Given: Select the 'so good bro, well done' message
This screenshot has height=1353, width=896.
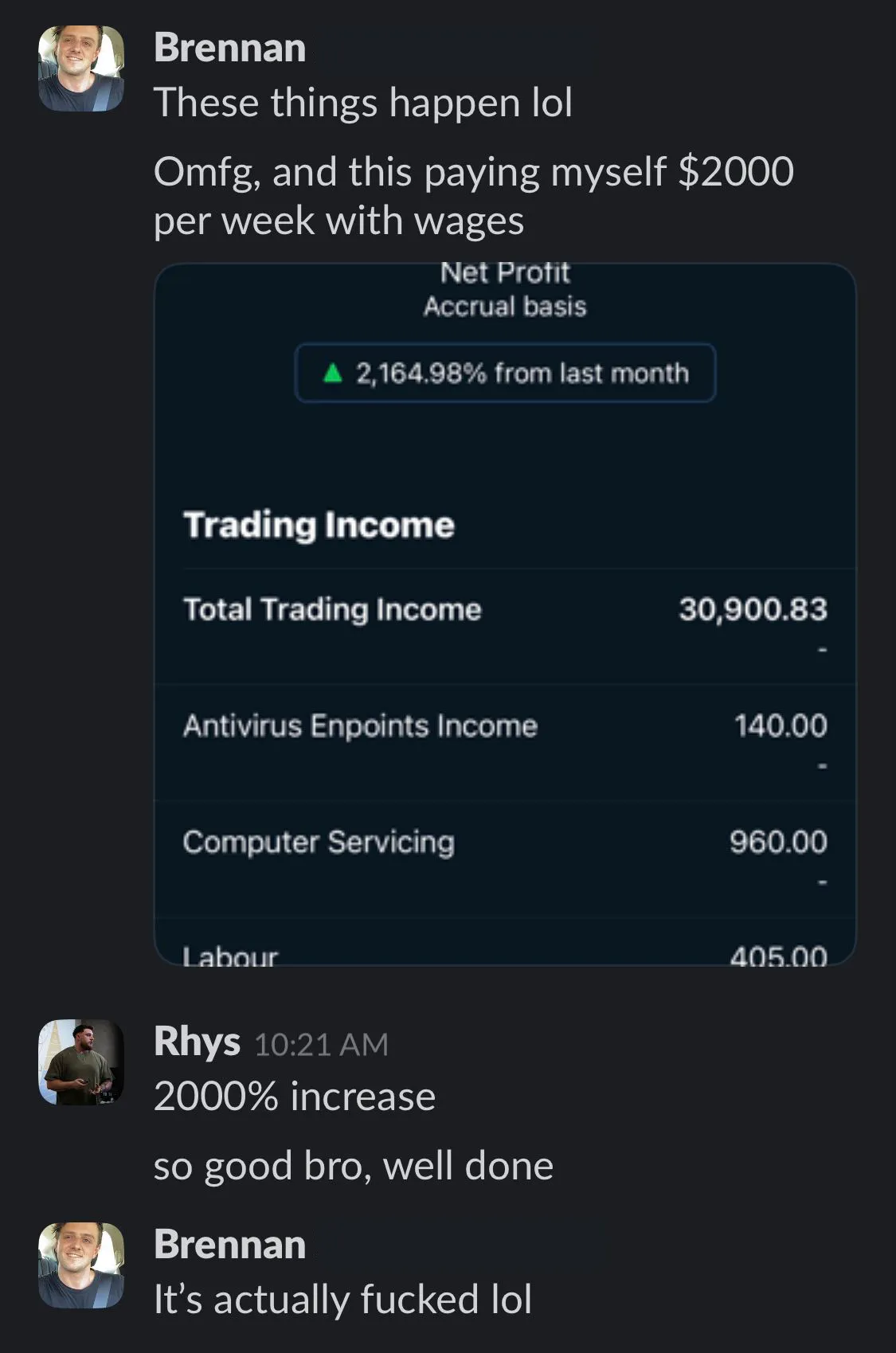Looking at the screenshot, I should [354, 1167].
